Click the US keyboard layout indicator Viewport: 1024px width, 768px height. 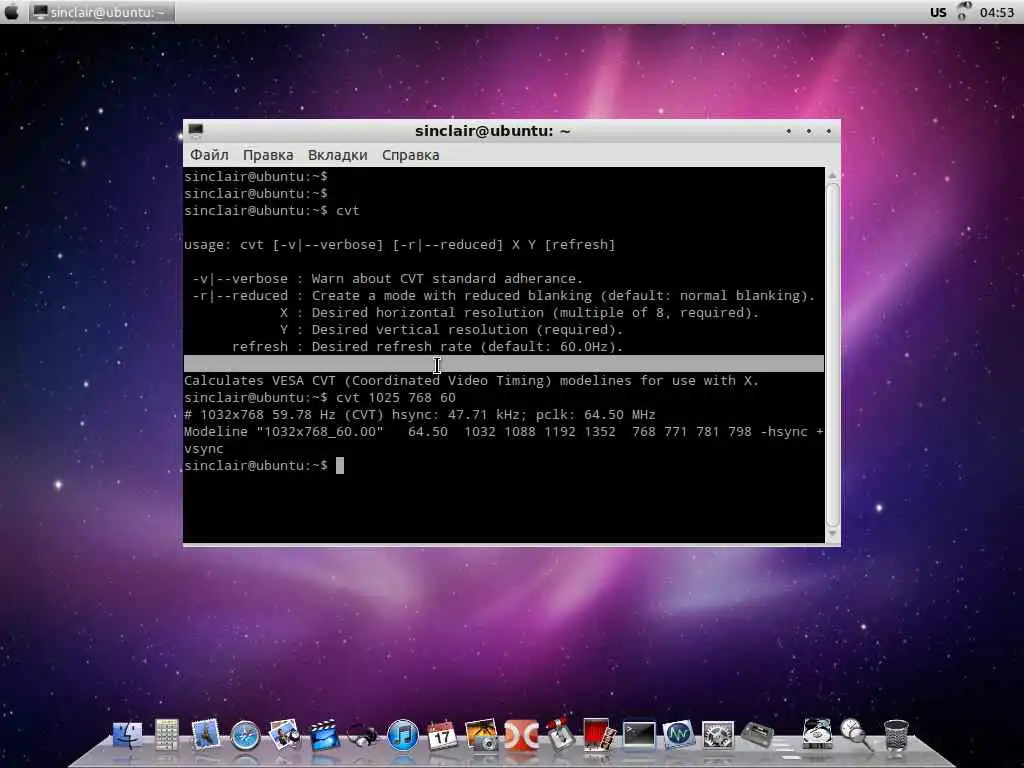click(938, 12)
